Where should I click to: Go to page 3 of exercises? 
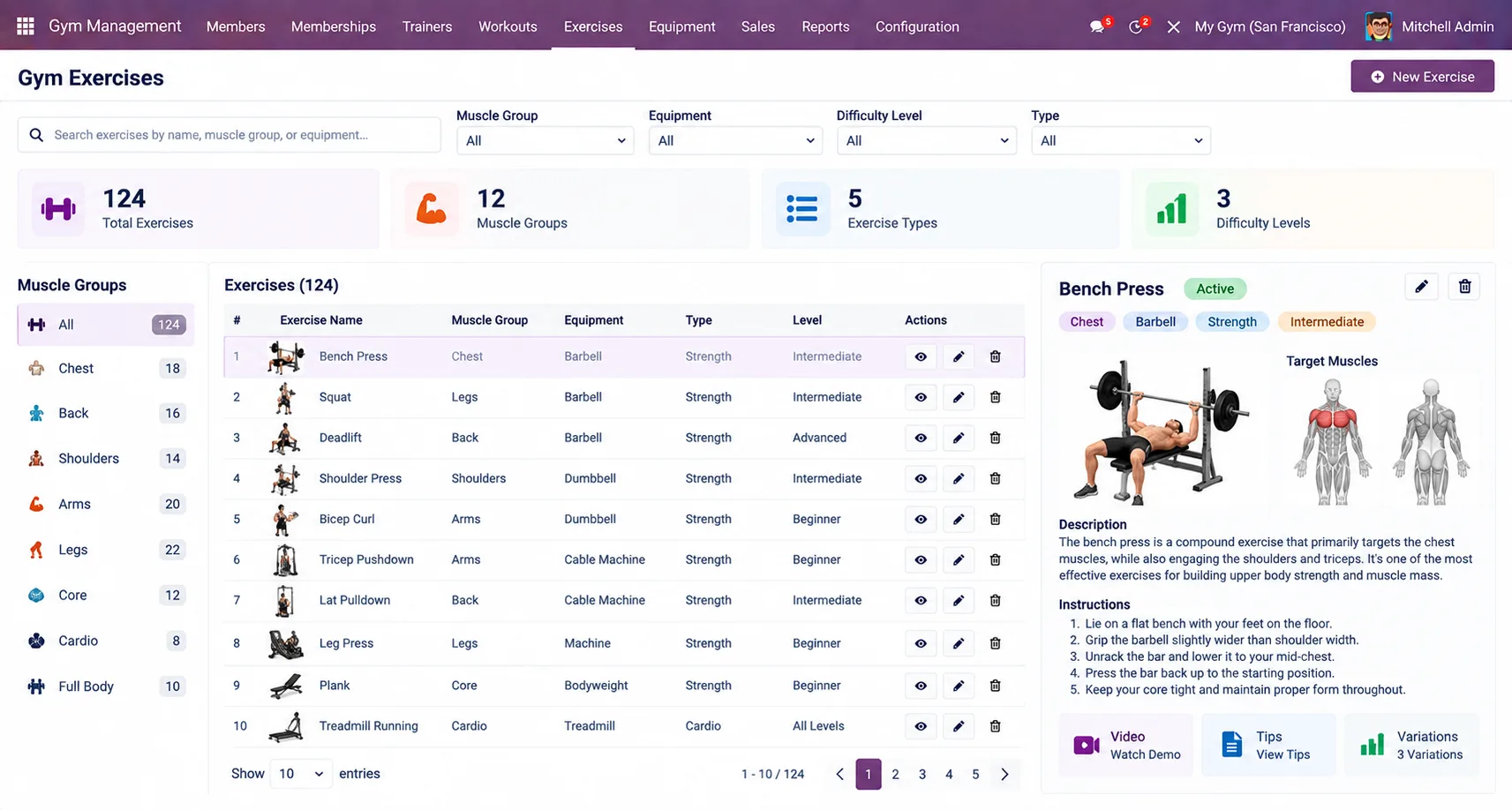click(x=921, y=774)
